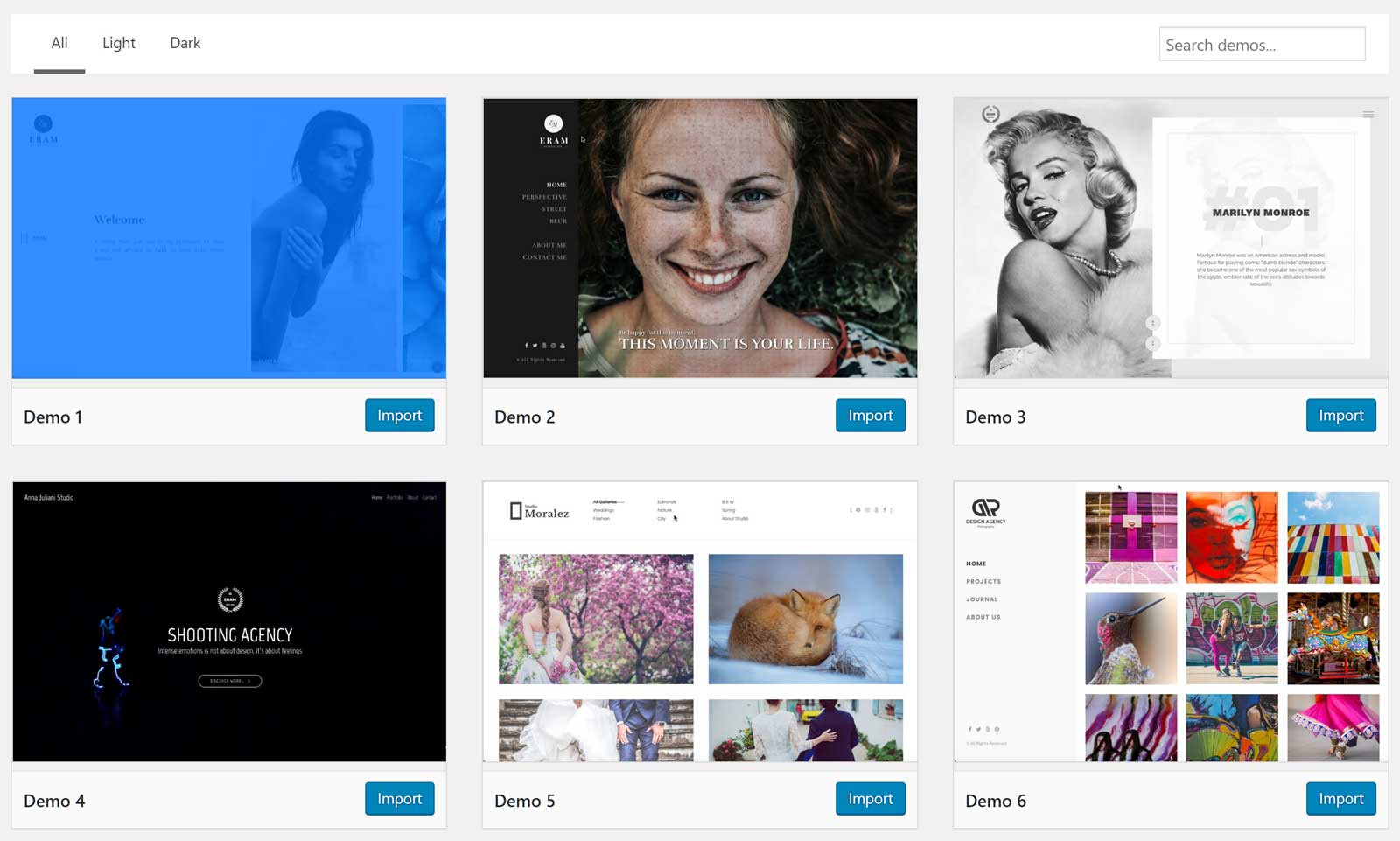The width and height of the screenshot is (1400, 841).
Task: Focus the Search demos input field
Action: click(x=1262, y=45)
